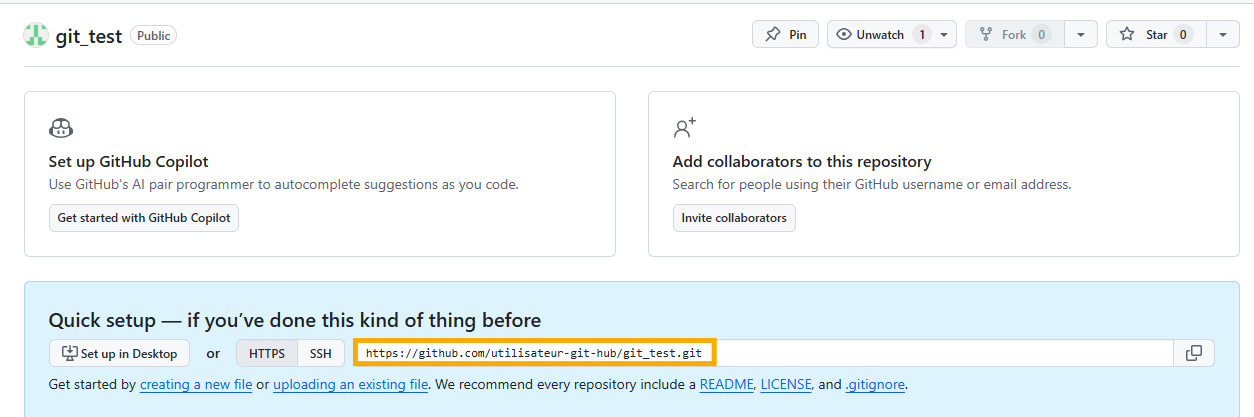Click the Copilot icon in setup card
Screen dimensions: 1254x417
(60, 128)
